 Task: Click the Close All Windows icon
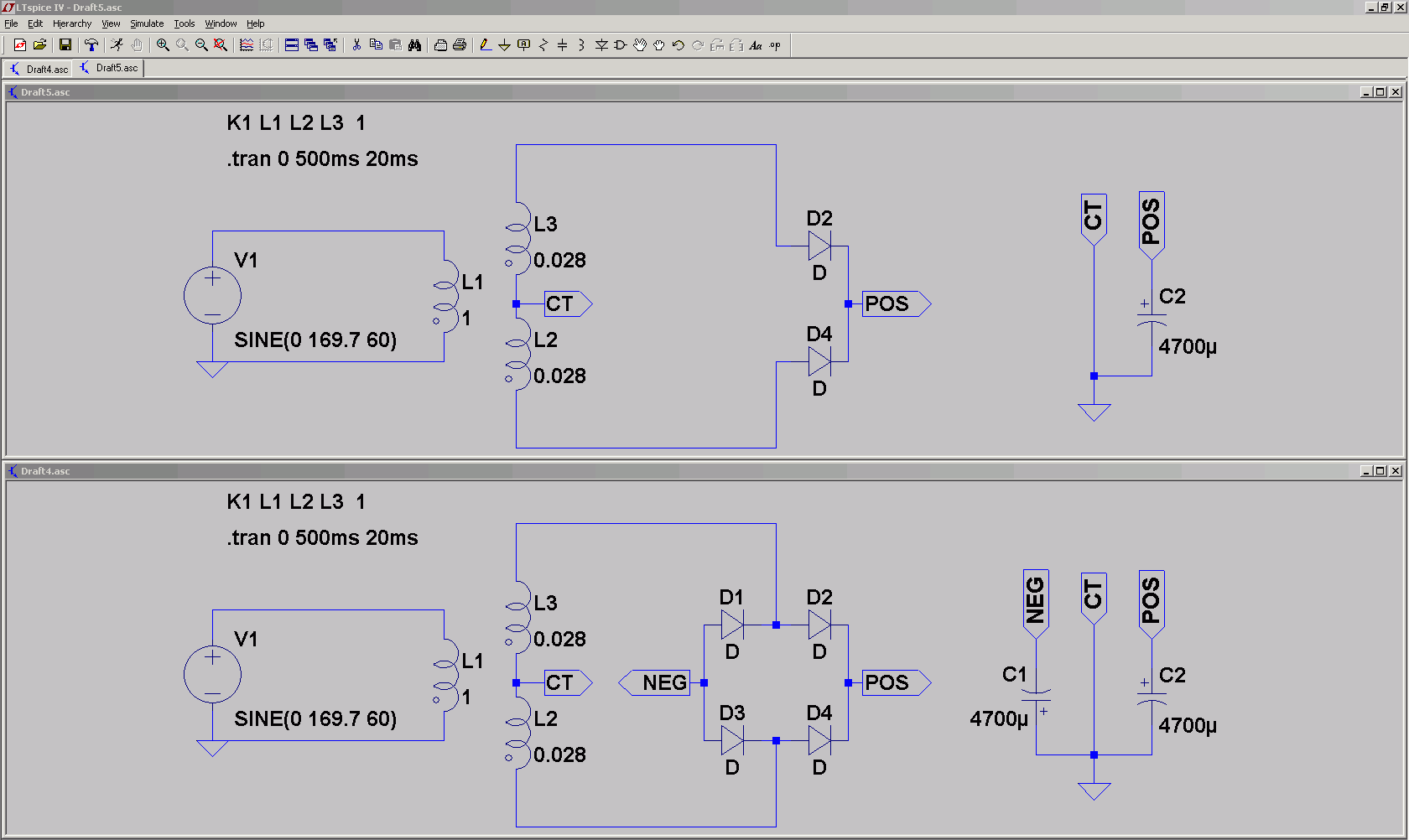tap(330, 45)
